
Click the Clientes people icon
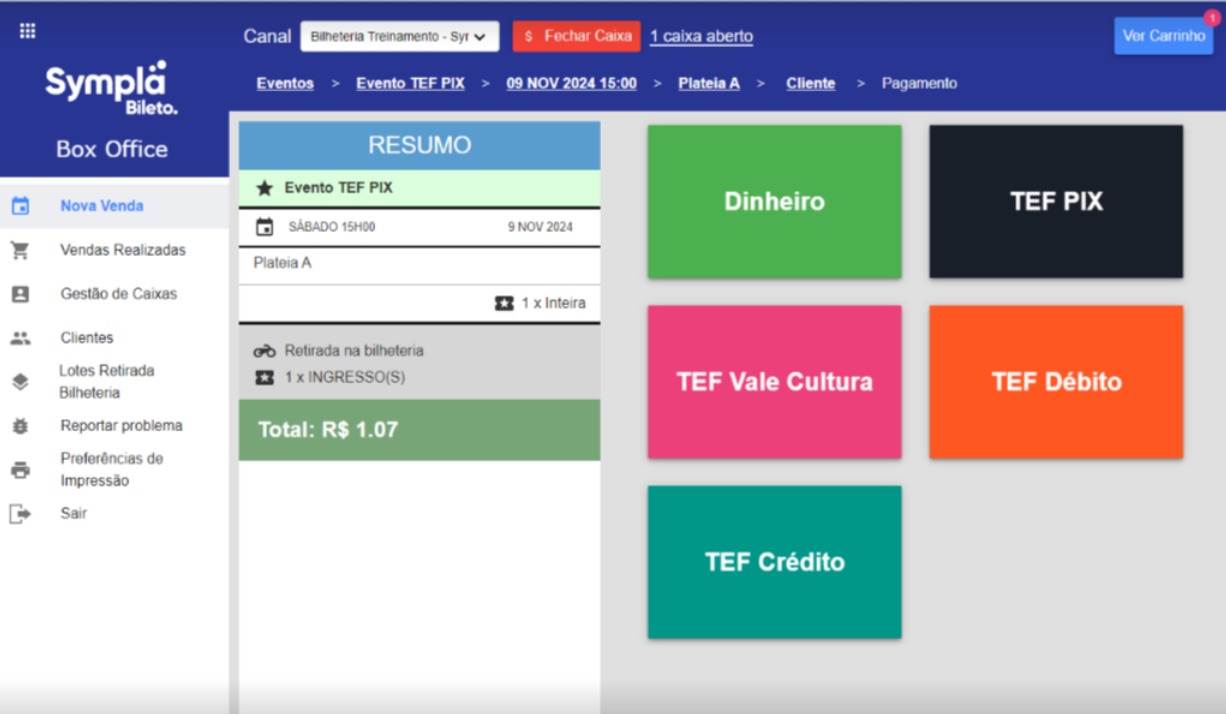tap(20, 338)
